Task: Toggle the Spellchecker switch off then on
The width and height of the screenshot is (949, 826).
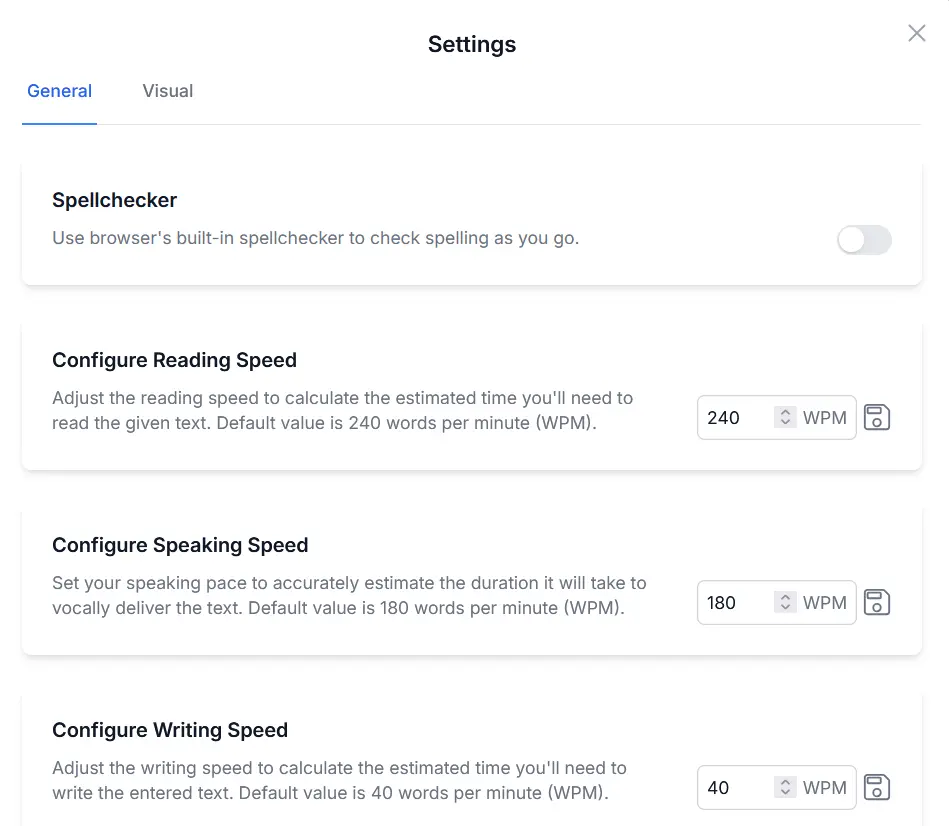Action: [x=864, y=240]
